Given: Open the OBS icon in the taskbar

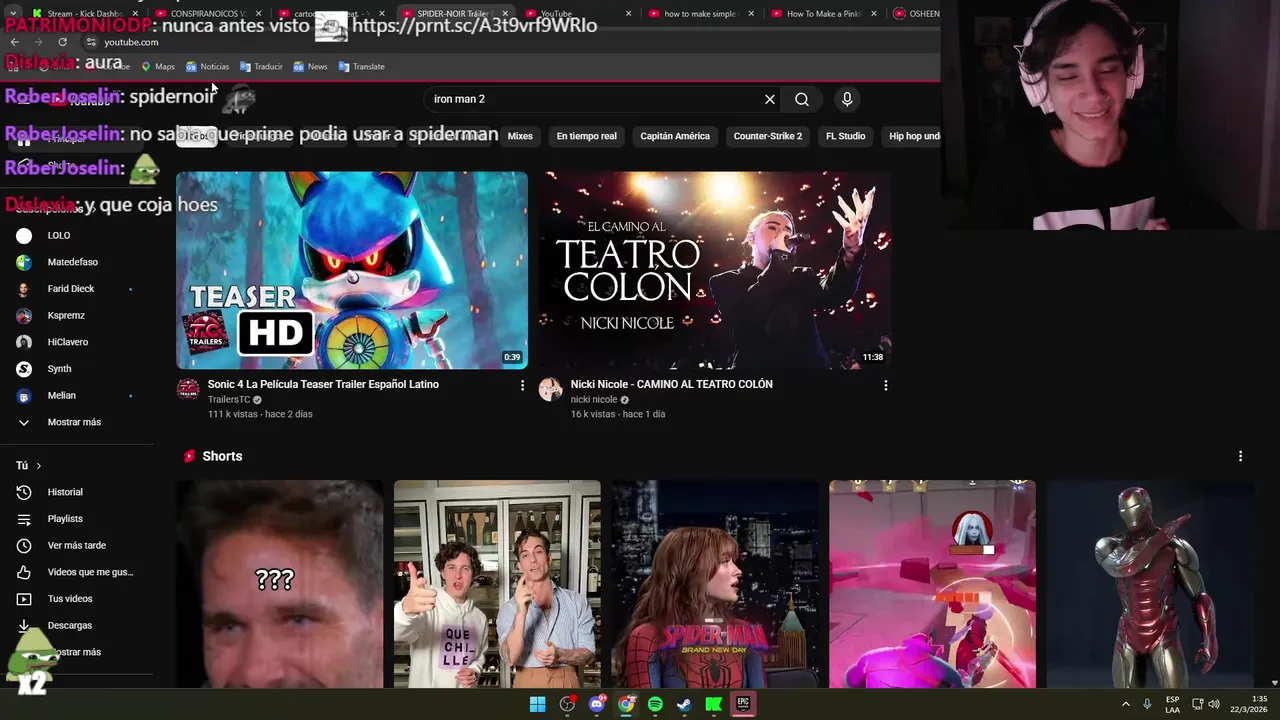Looking at the screenshot, I should [x=567, y=704].
